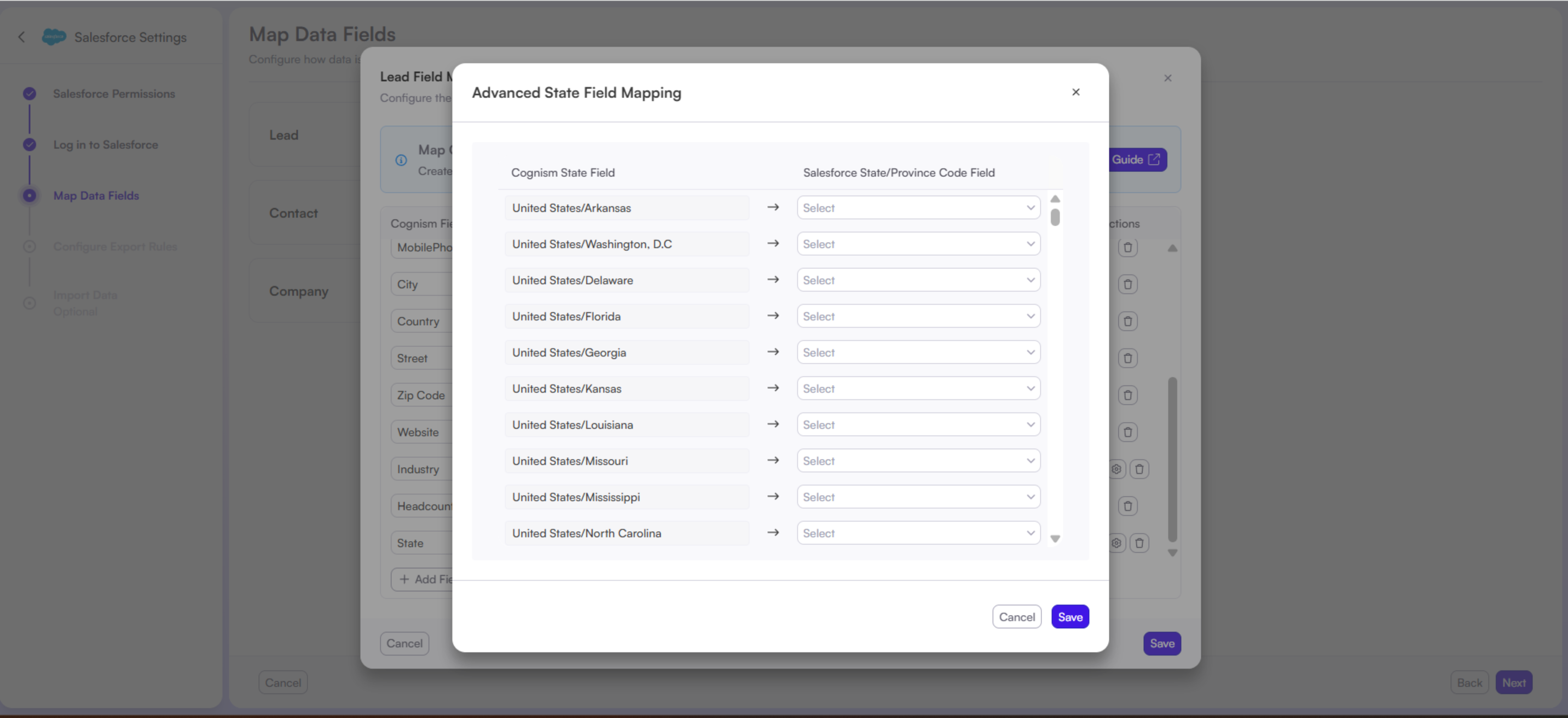1568x718 pixels.
Task: Delete a field mapping using the trash icon
Action: (x=1127, y=248)
